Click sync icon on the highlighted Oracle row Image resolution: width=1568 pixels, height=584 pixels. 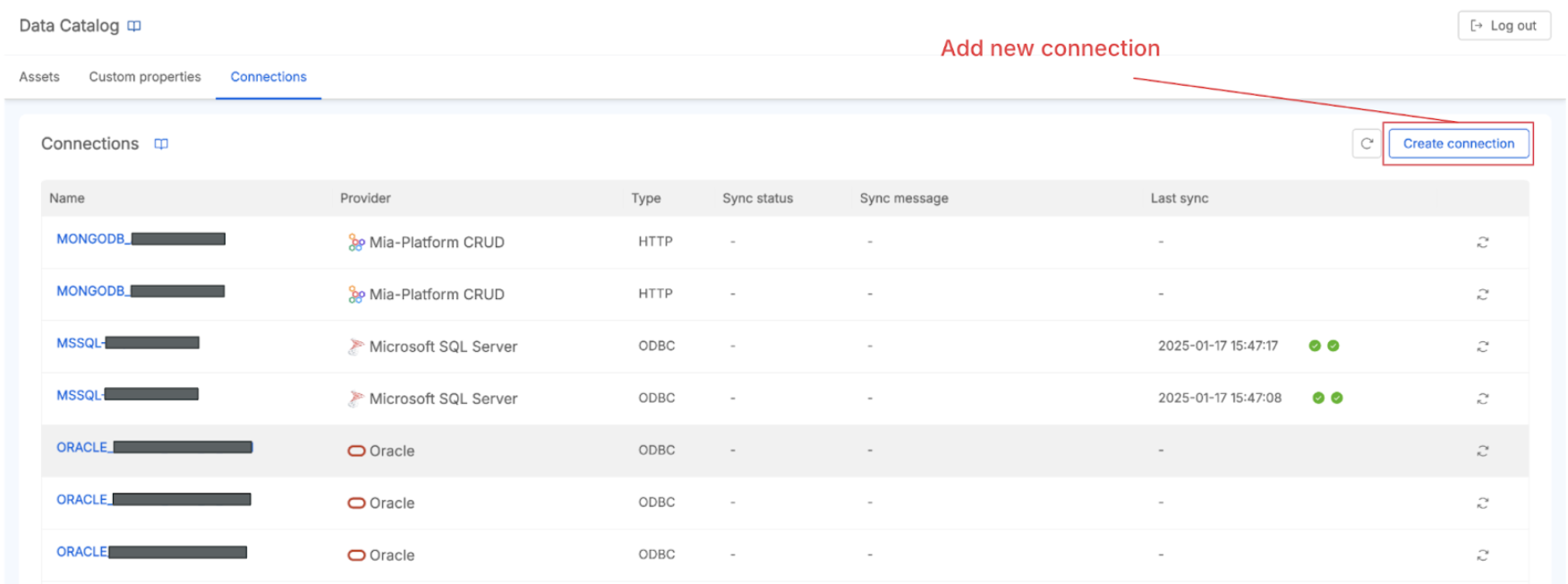tap(1482, 451)
